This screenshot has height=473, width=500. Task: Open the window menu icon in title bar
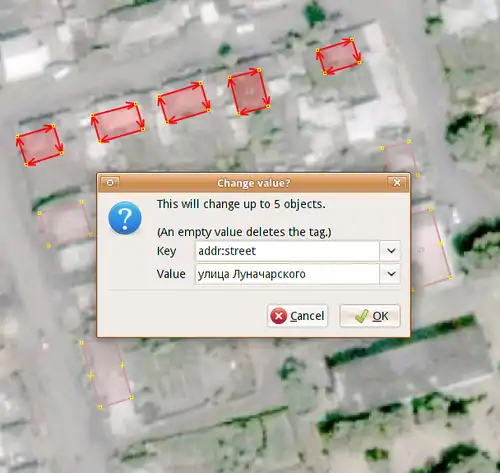click(110, 183)
